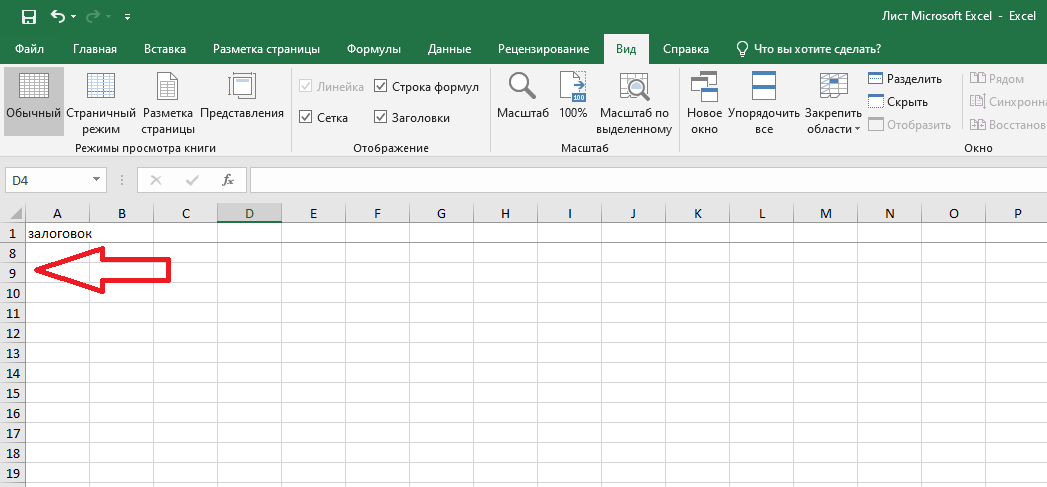Image resolution: width=1047 pixels, height=487 pixels.
Task: Switch to the Вставка ribbon tab
Action: [165, 49]
